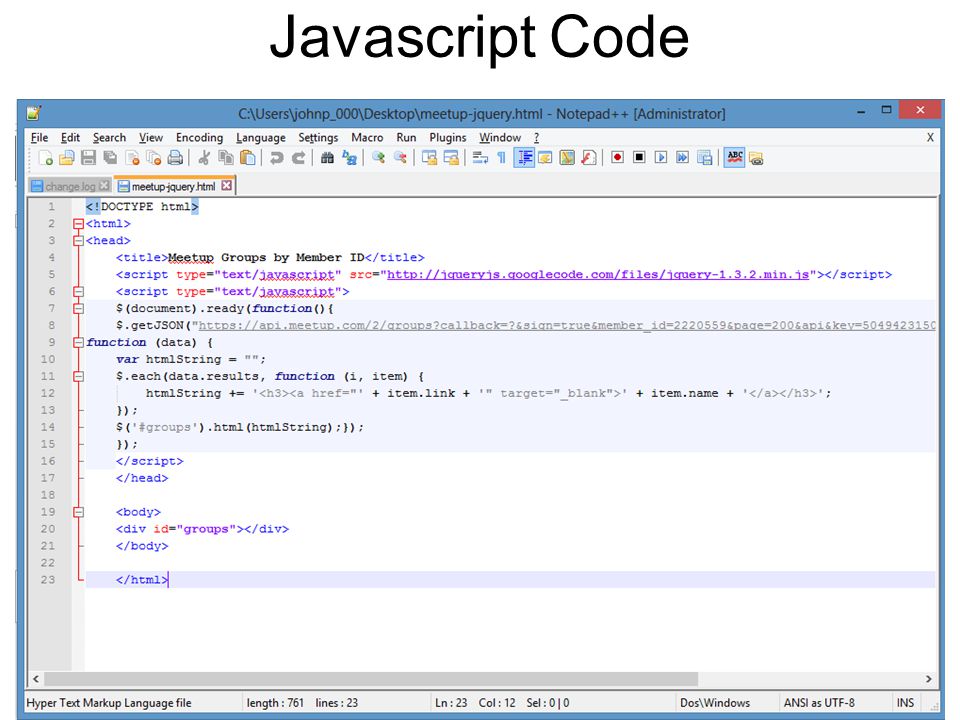960x720 pixels.
Task: Toggle show all characters pilcrow icon
Action: 501,158
